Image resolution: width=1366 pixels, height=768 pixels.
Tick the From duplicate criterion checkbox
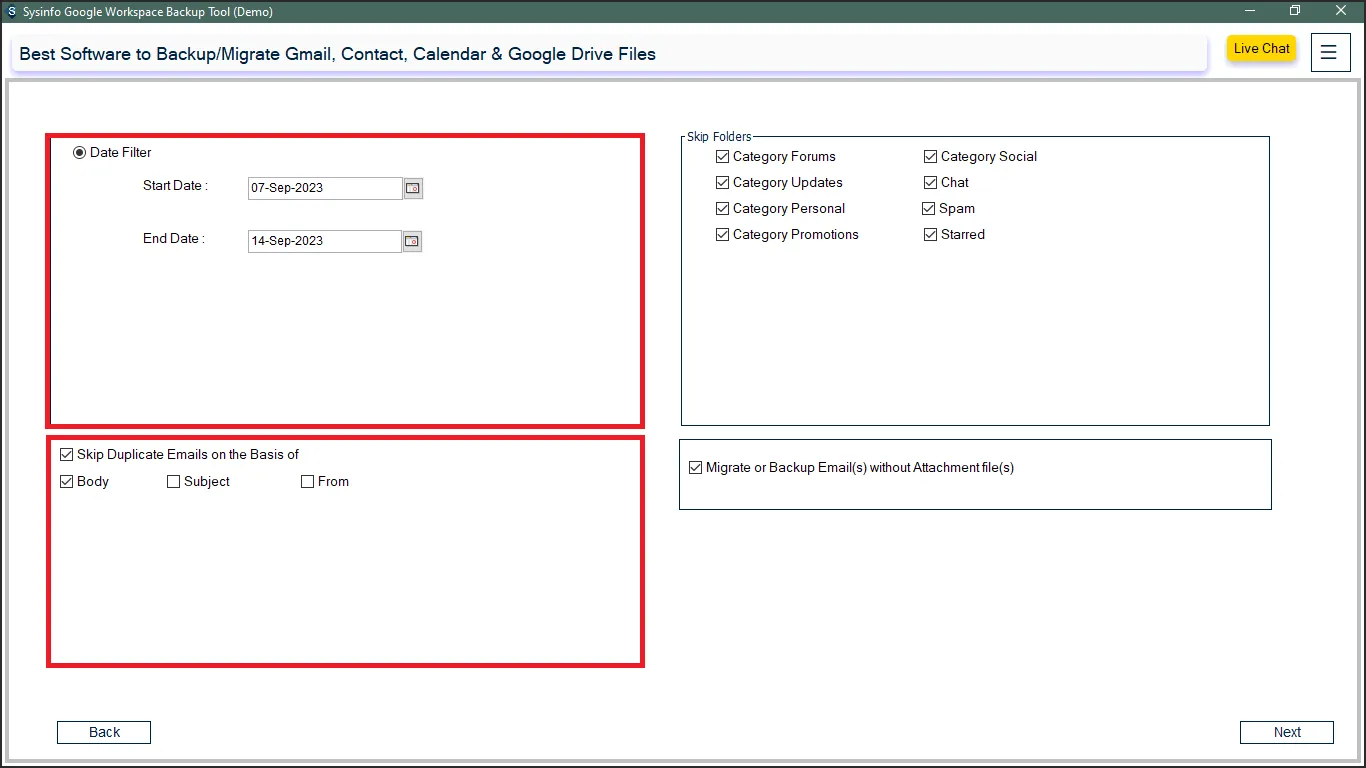point(308,482)
